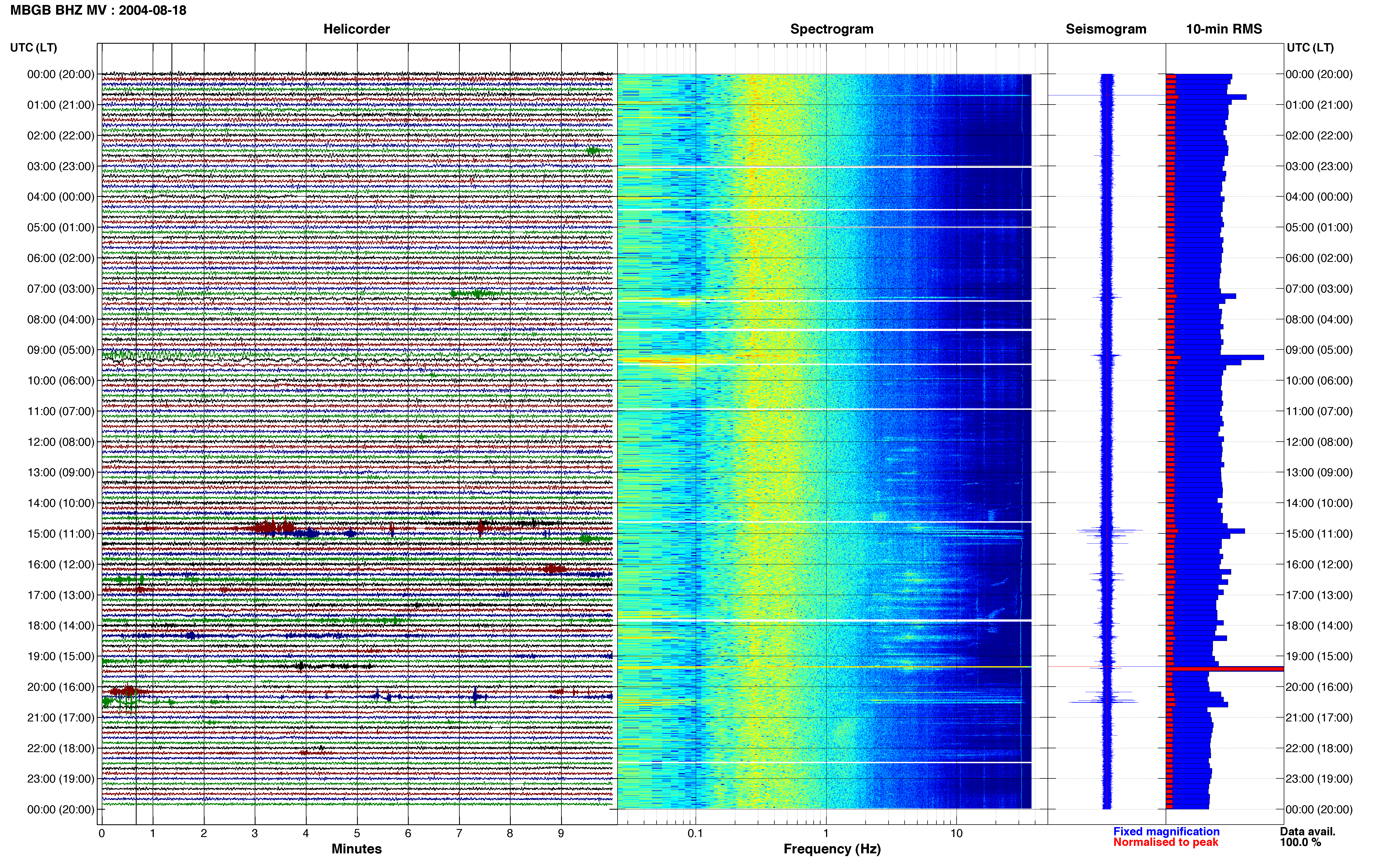Click the 'Frequency (Hz)' x-axis label

(x=832, y=849)
